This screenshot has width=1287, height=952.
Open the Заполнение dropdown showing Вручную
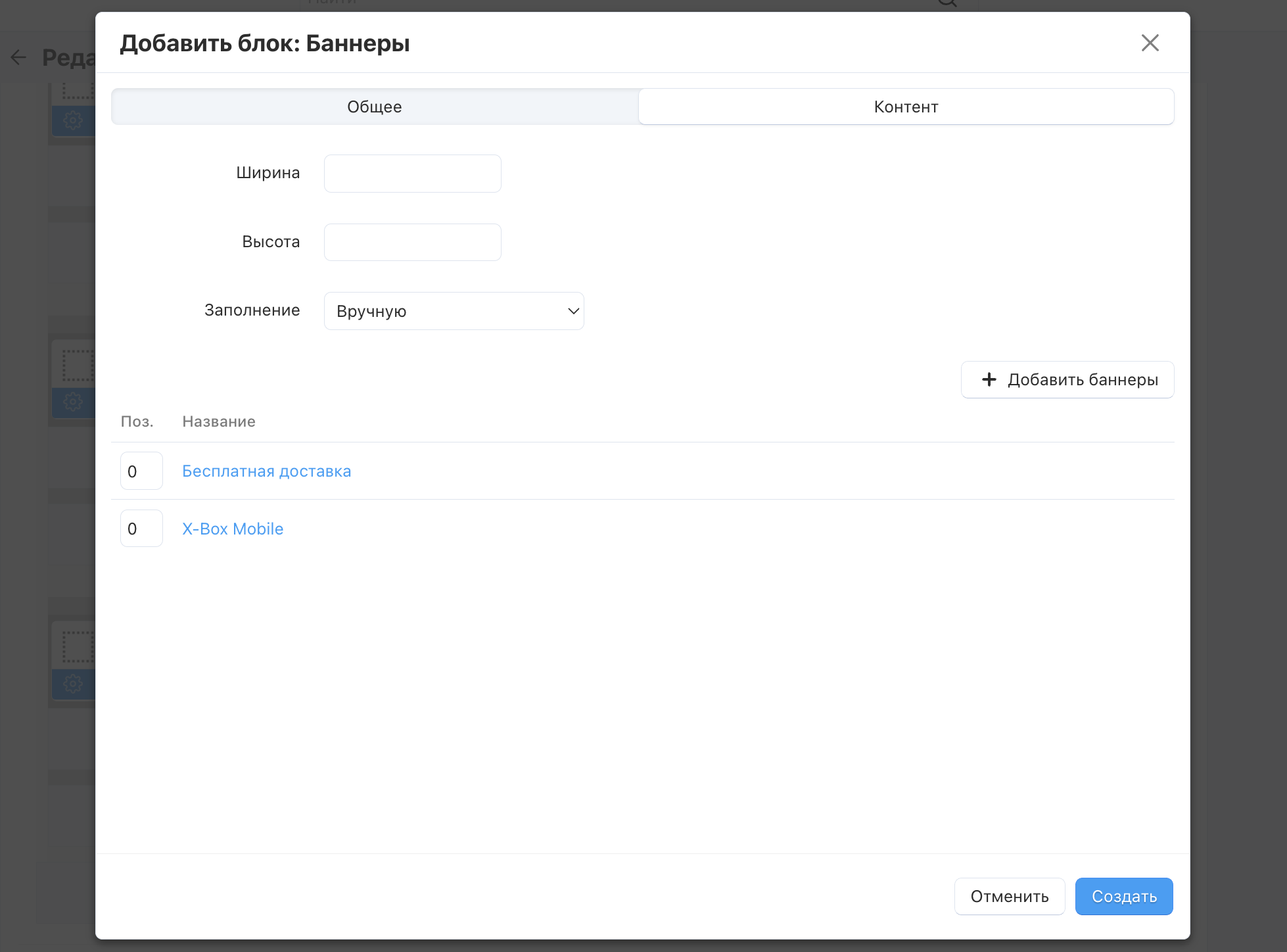(x=454, y=311)
